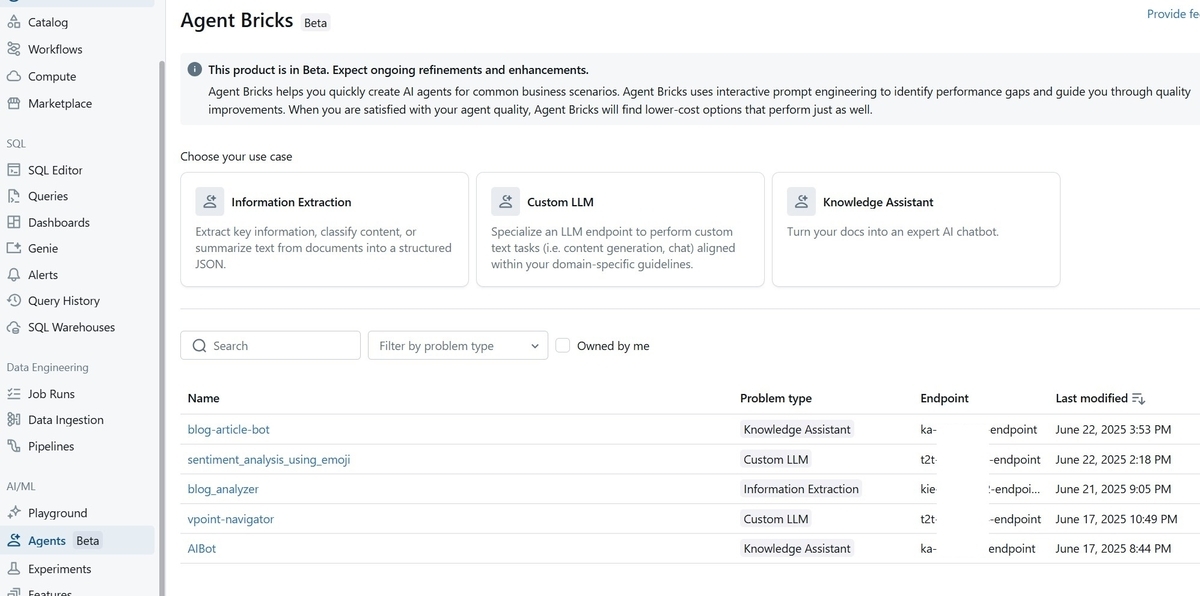Open Query History in the sidebar

tap(63, 300)
